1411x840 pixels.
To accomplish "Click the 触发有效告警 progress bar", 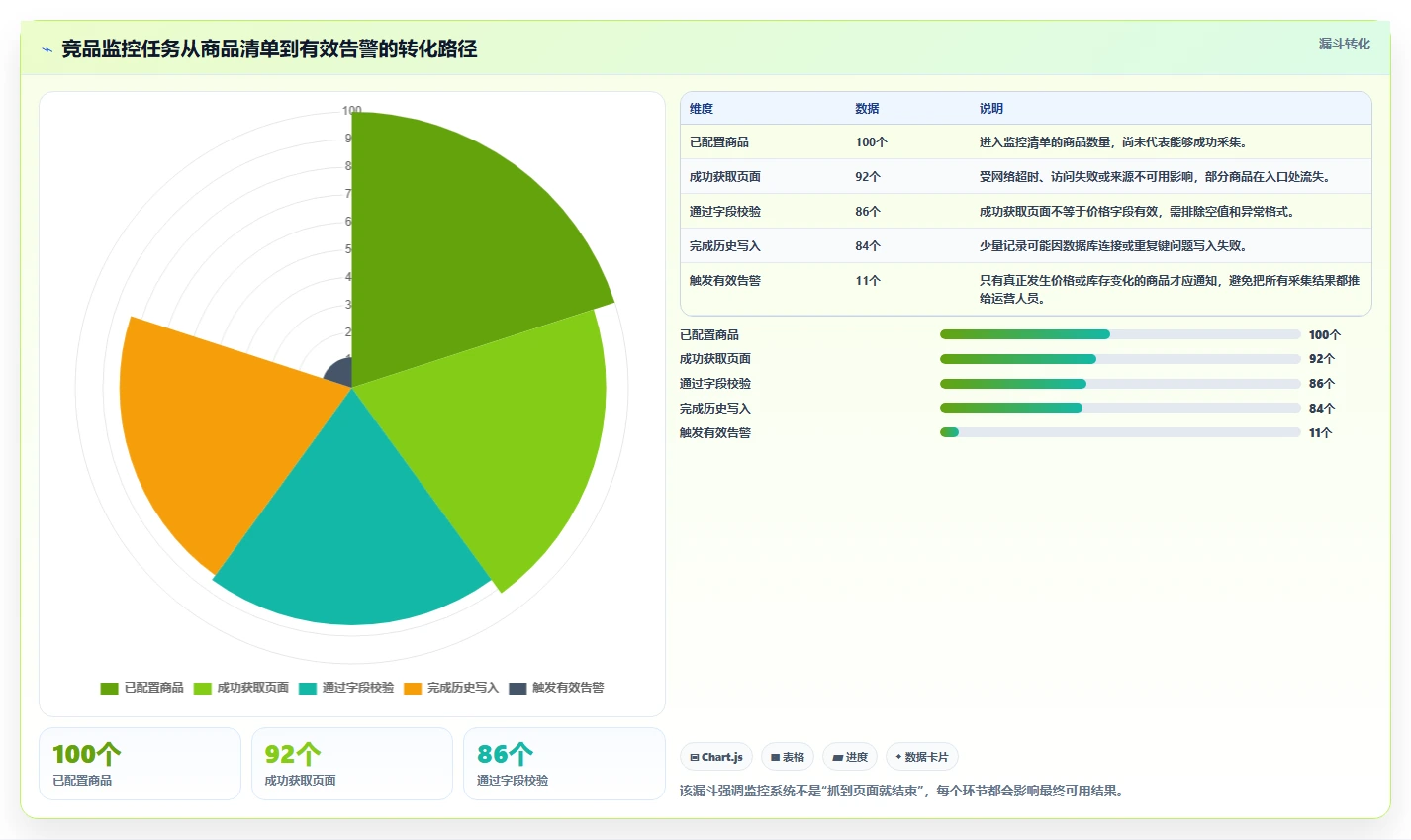I will [x=1120, y=432].
